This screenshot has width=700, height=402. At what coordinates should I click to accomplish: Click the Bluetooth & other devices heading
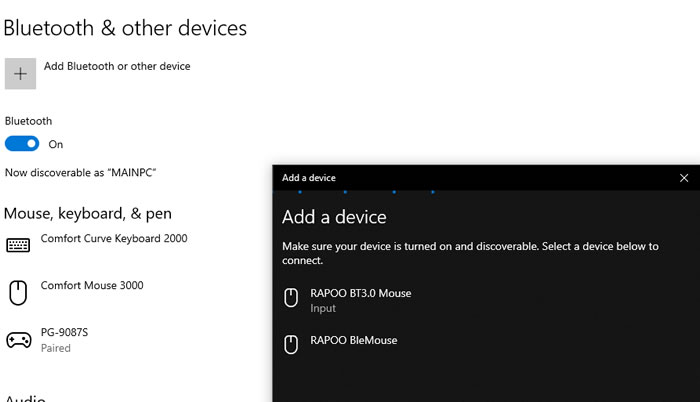click(x=125, y=28)
